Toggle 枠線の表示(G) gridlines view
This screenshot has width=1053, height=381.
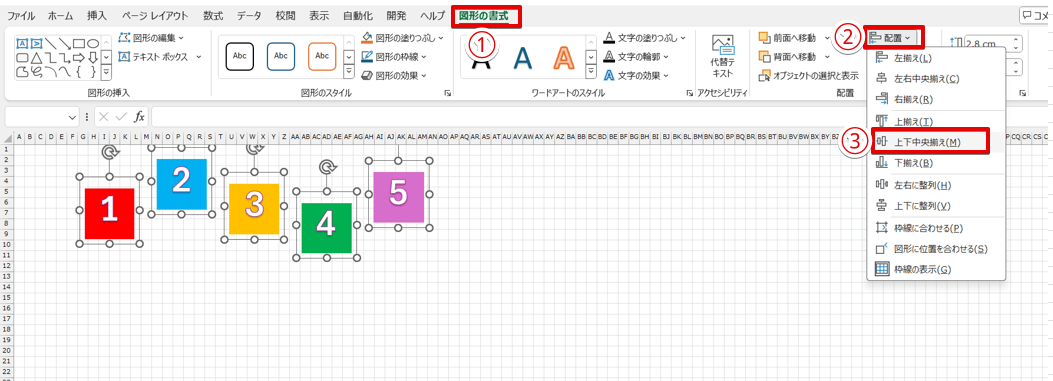coord(936,269)
